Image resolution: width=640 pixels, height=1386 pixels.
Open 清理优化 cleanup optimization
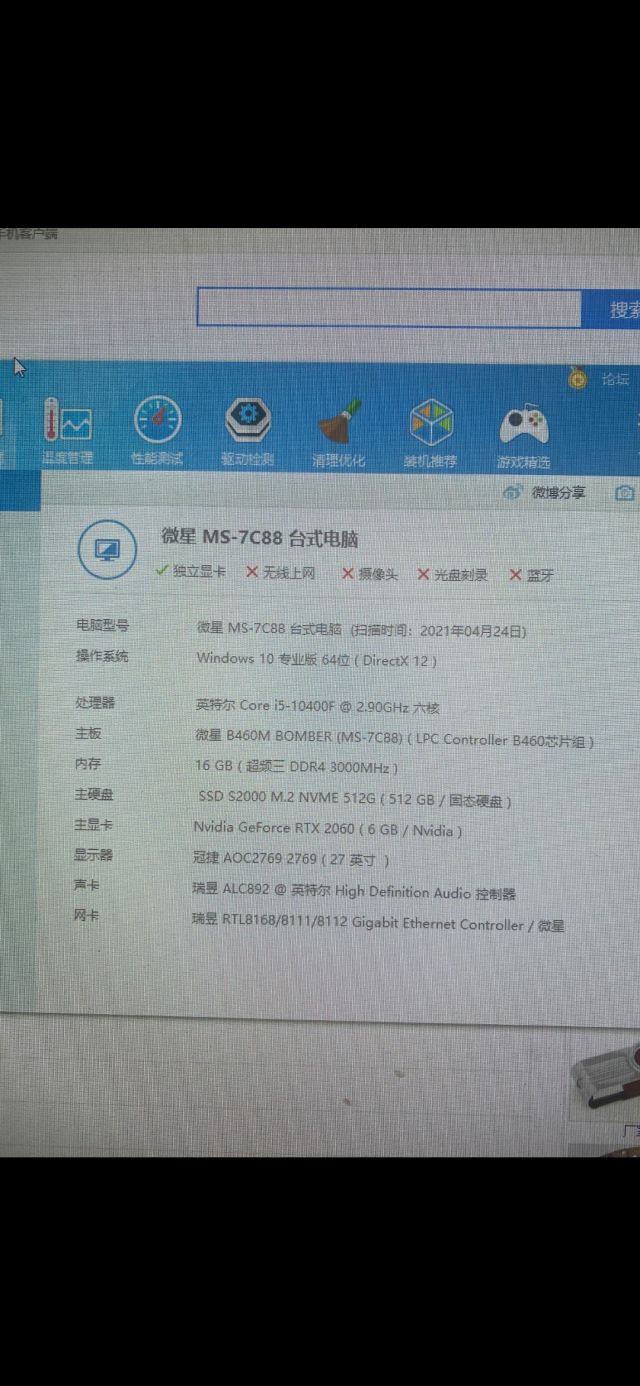[338, 434]
